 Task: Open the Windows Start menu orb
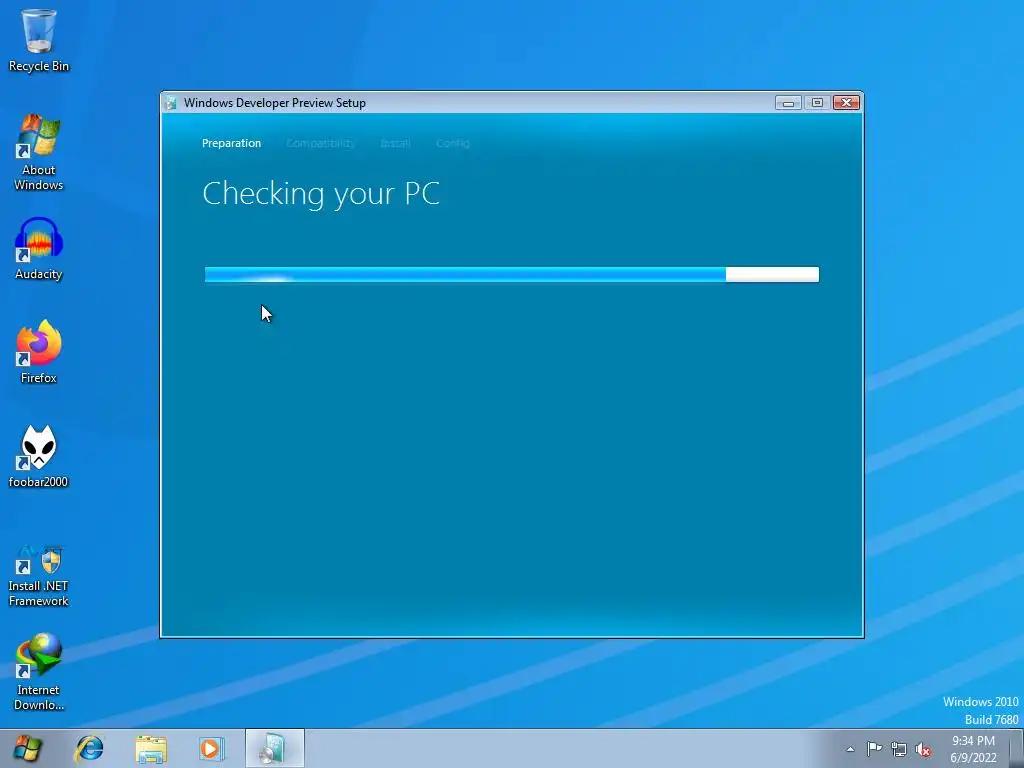pos(26,748)
